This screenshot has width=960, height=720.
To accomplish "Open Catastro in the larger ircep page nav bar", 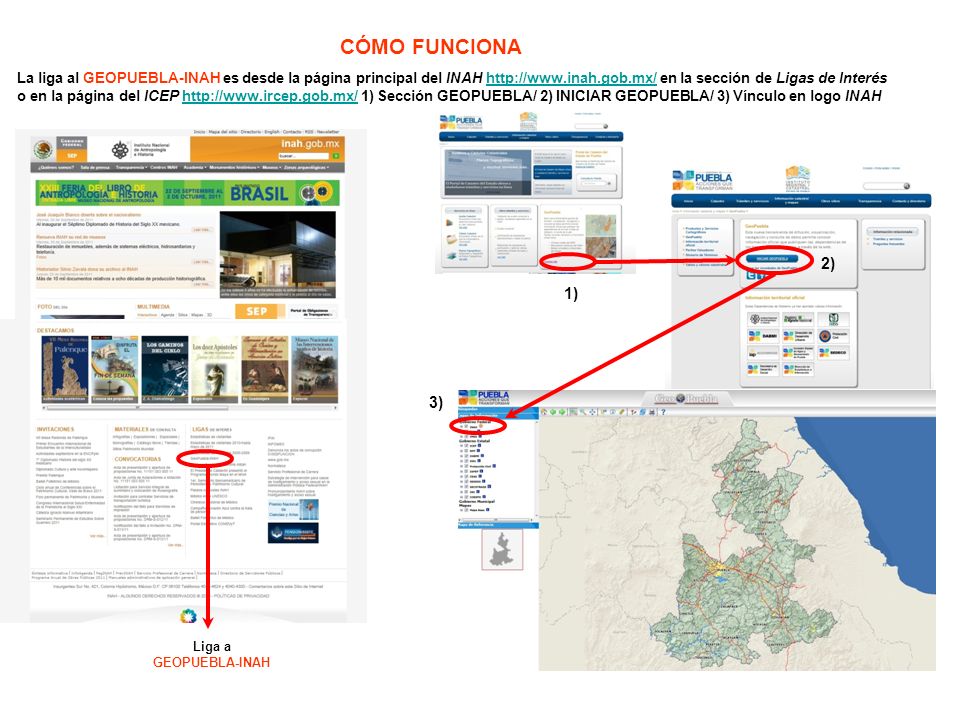I will click(717, 201).
